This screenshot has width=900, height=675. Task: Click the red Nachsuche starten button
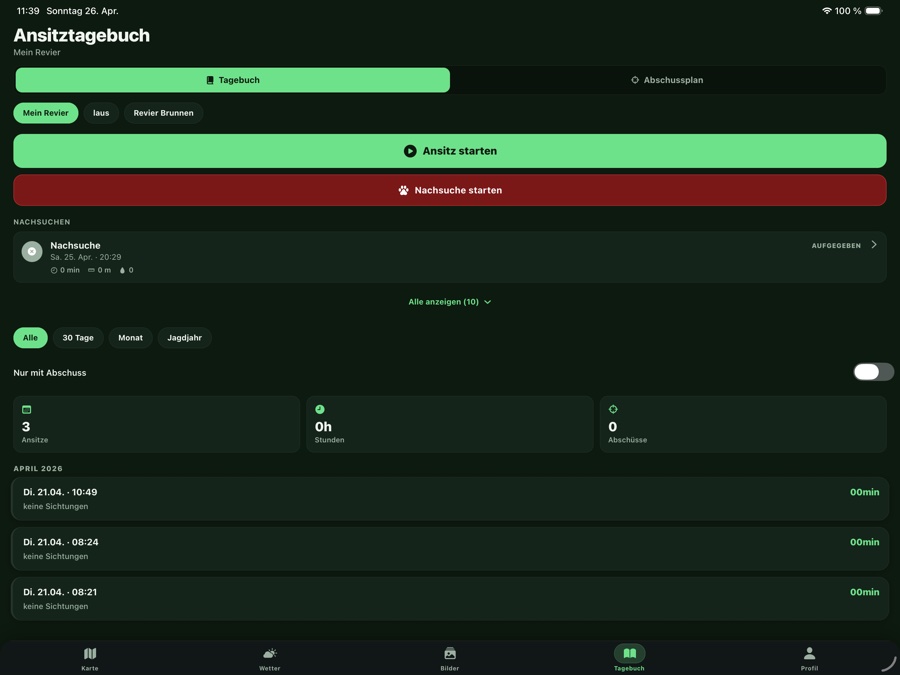click(450, 190)
